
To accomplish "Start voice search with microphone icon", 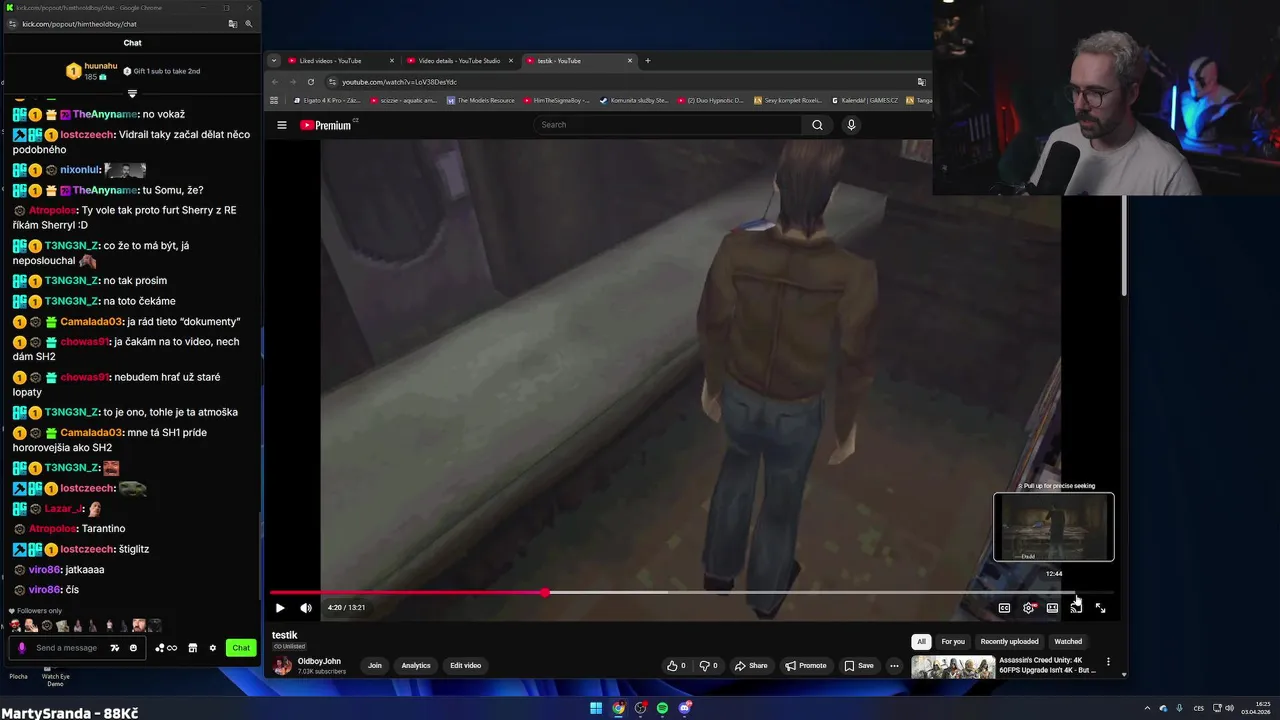I will [851, 125].
